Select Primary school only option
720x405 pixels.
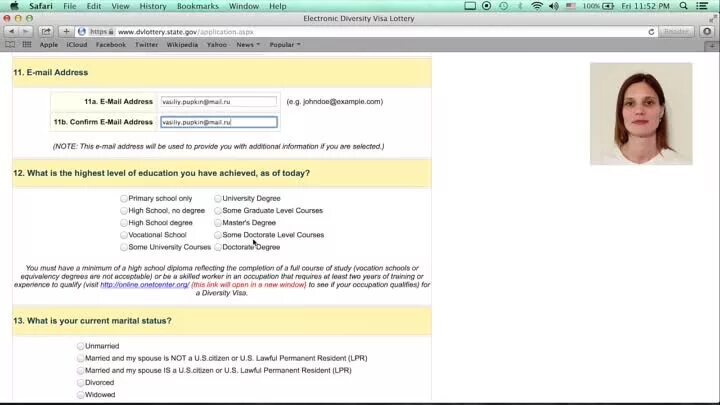[x=124, y=198]
